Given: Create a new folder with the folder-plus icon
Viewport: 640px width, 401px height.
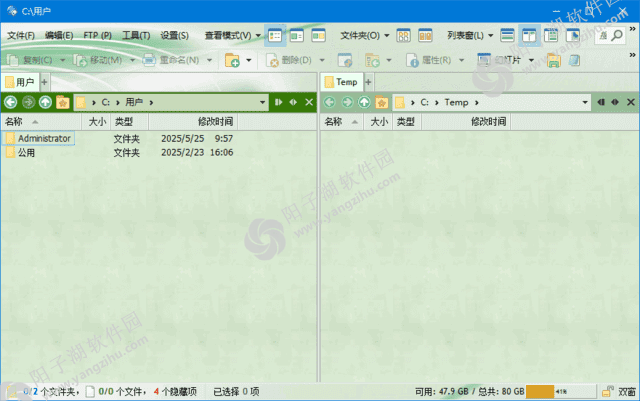Looking at the screenshot, I should [232, 60].
